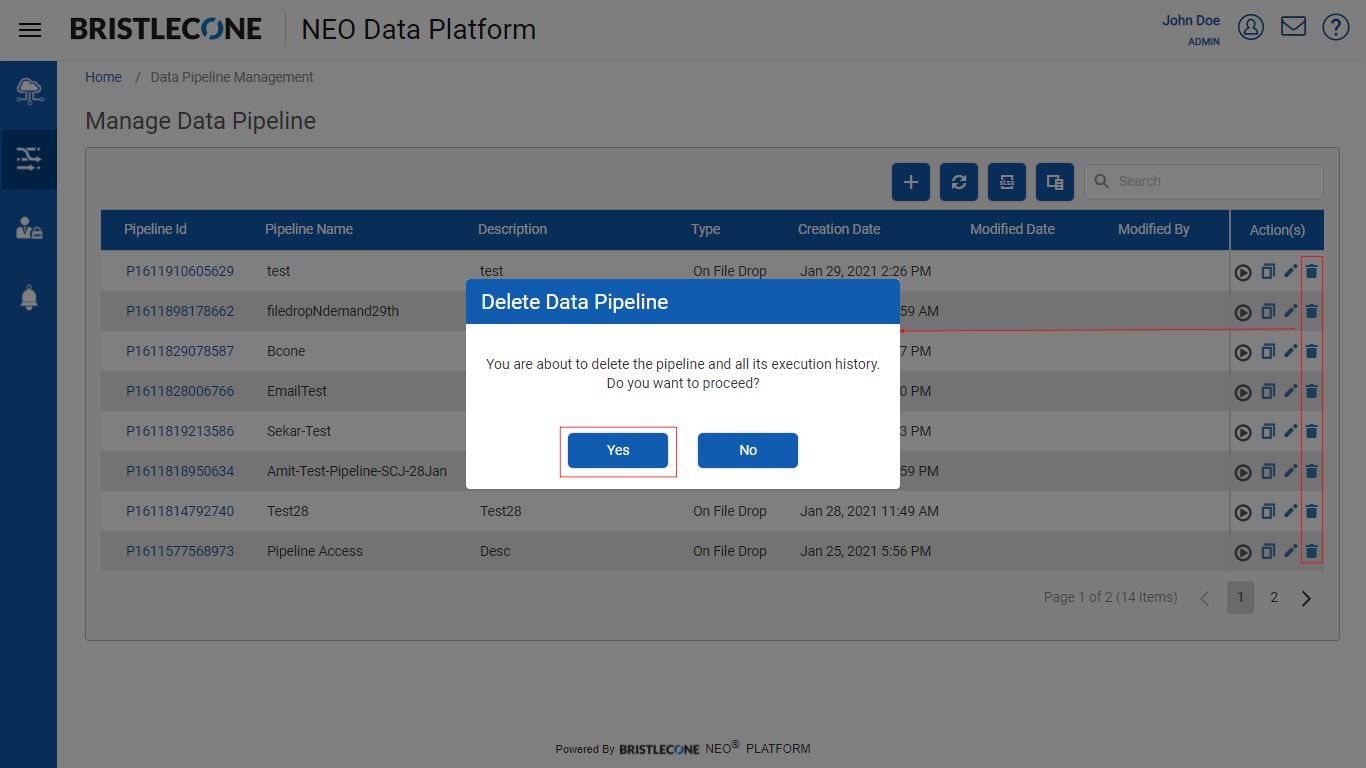Open the hamburger navigation menu
1366x768 pixels.
click(x=30, y=30)
